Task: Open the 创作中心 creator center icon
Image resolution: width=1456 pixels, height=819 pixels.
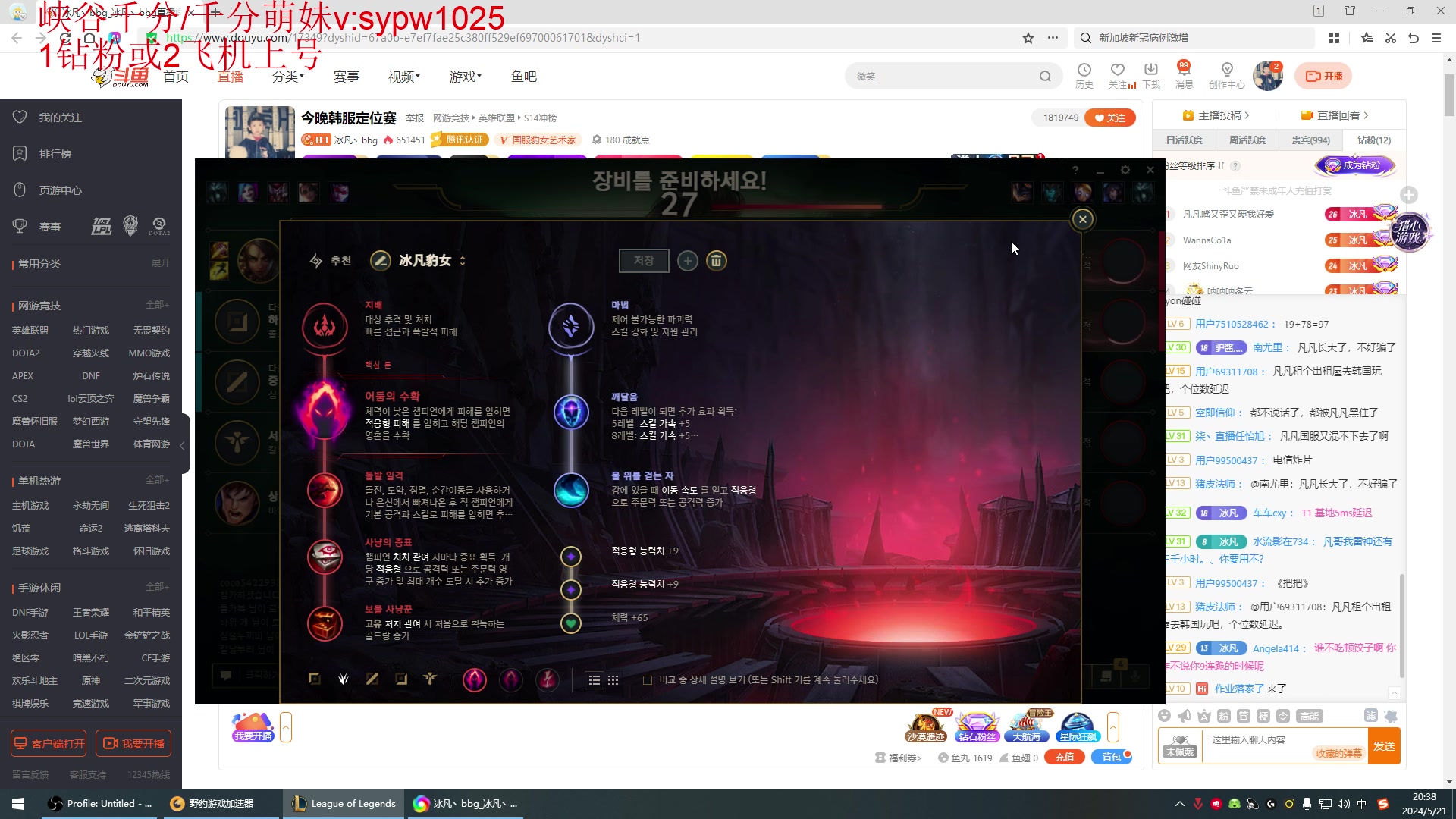Action: click(1227, 76)
